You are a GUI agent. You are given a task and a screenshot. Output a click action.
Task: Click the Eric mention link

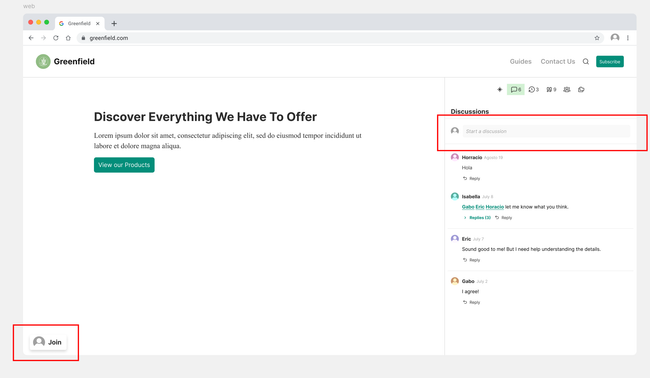click(x=480, y=207)
